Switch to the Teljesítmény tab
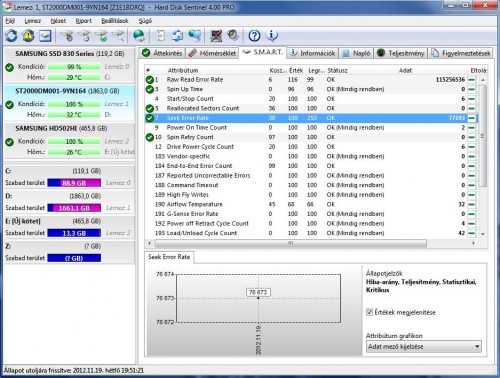500x378 pixels. (401, 53)
